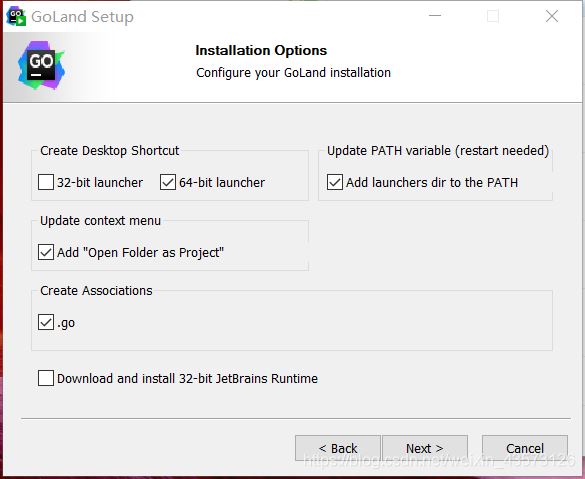Go to the previous step with Back

[338, 448]
